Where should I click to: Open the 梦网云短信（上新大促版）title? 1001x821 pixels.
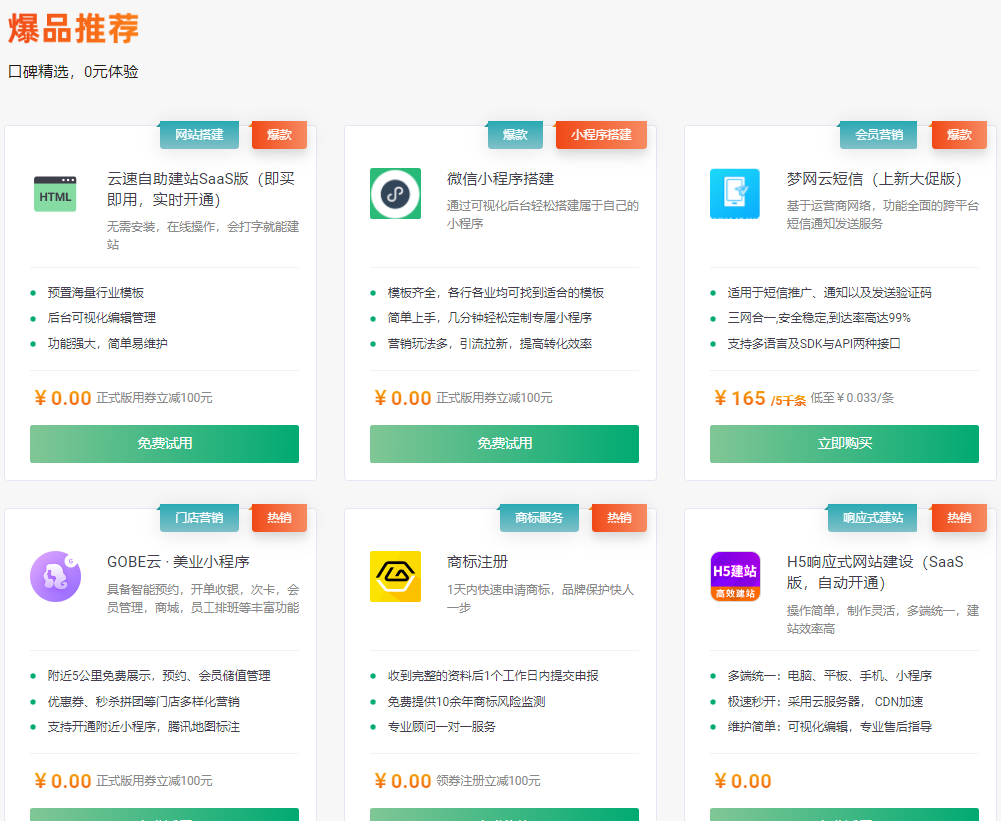click(874, 179)
